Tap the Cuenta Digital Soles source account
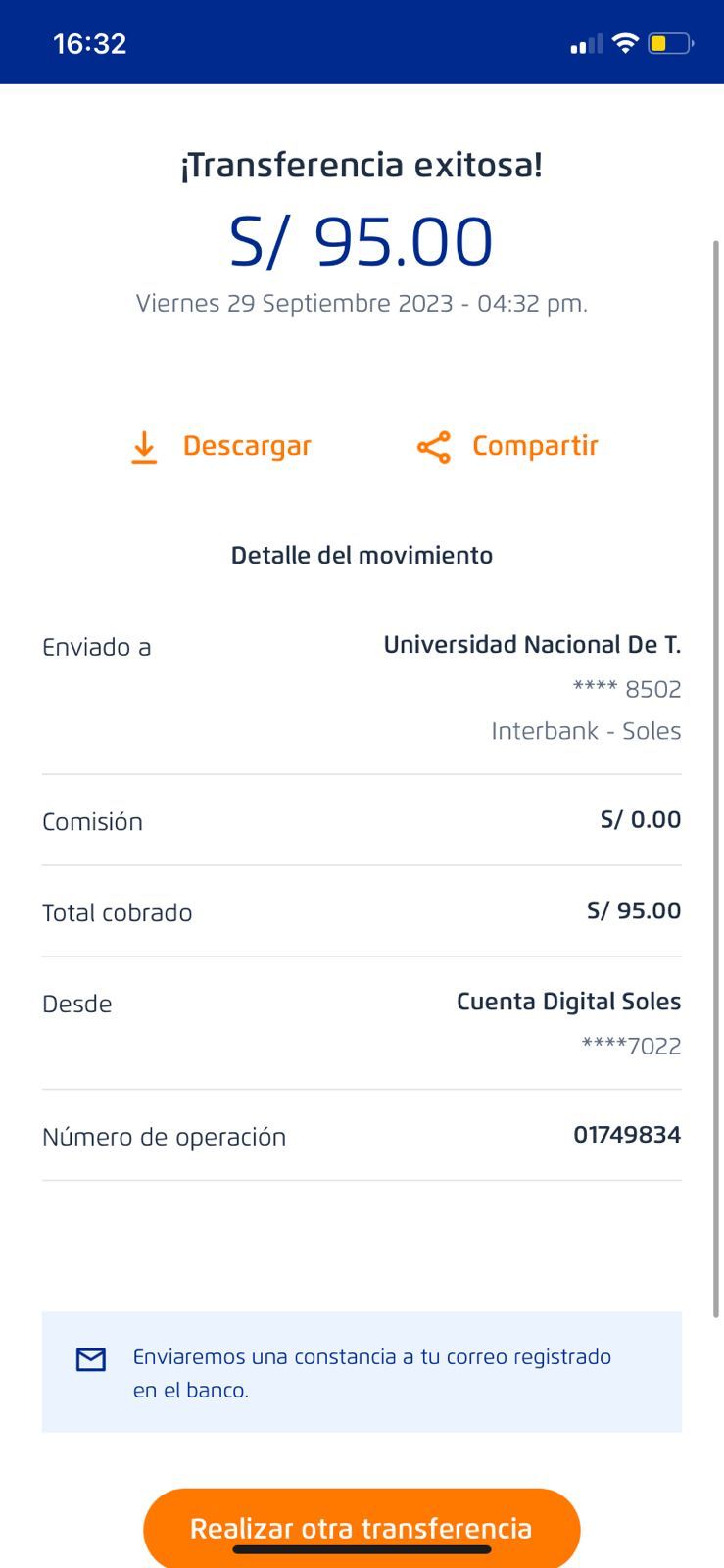724x1568 pixels. [568, 1002]
